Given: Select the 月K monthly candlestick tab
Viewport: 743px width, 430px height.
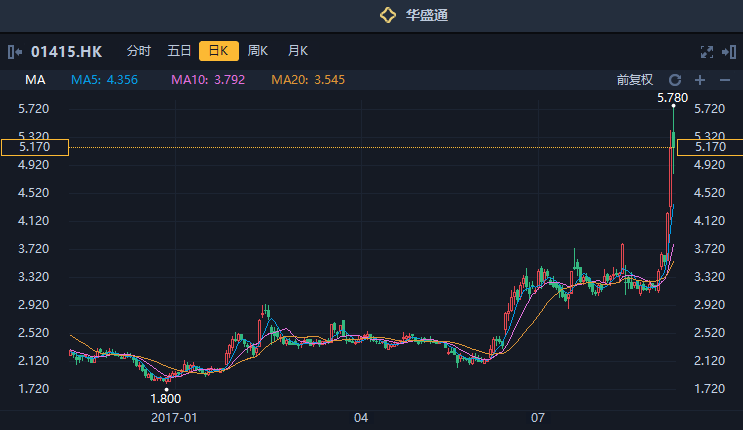Looking at the screenshot, I should point(298,51).
